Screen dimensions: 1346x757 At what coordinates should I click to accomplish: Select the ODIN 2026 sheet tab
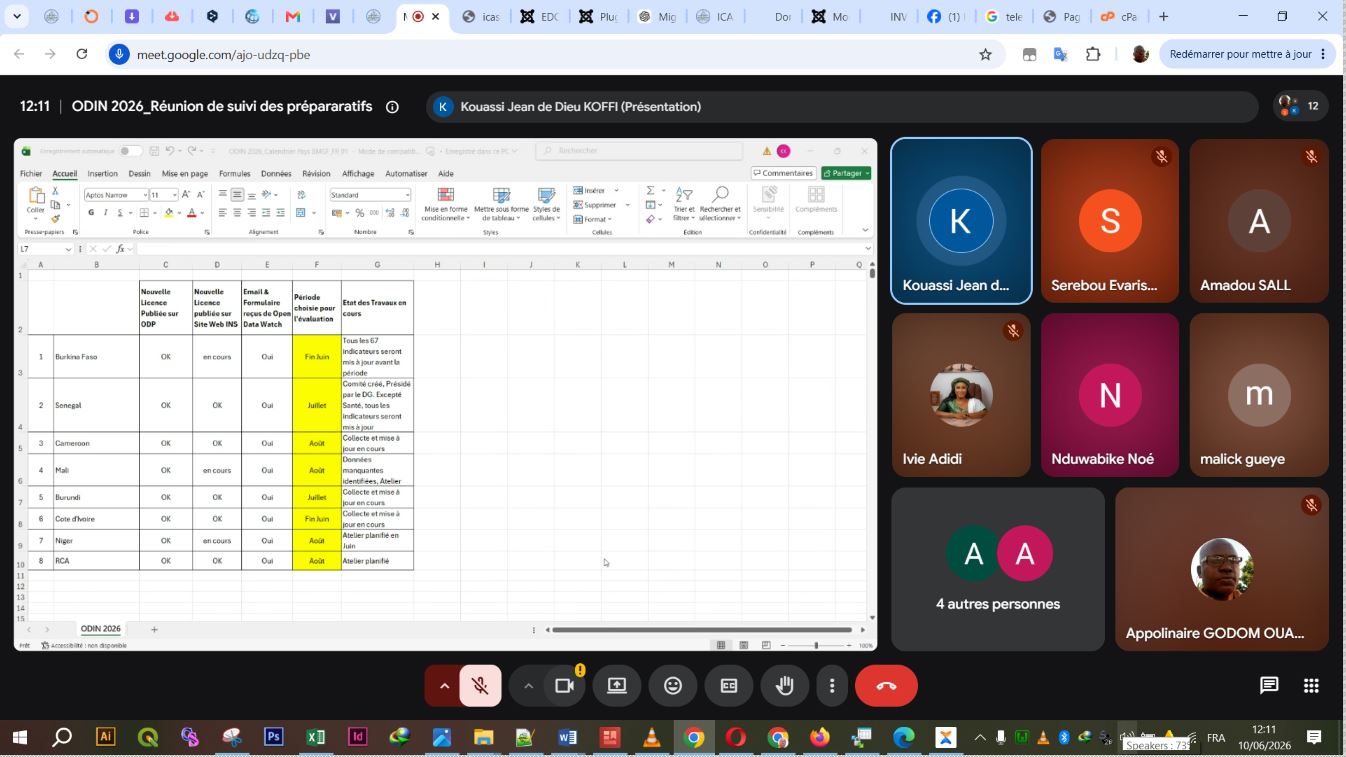[x=101, y=629]
